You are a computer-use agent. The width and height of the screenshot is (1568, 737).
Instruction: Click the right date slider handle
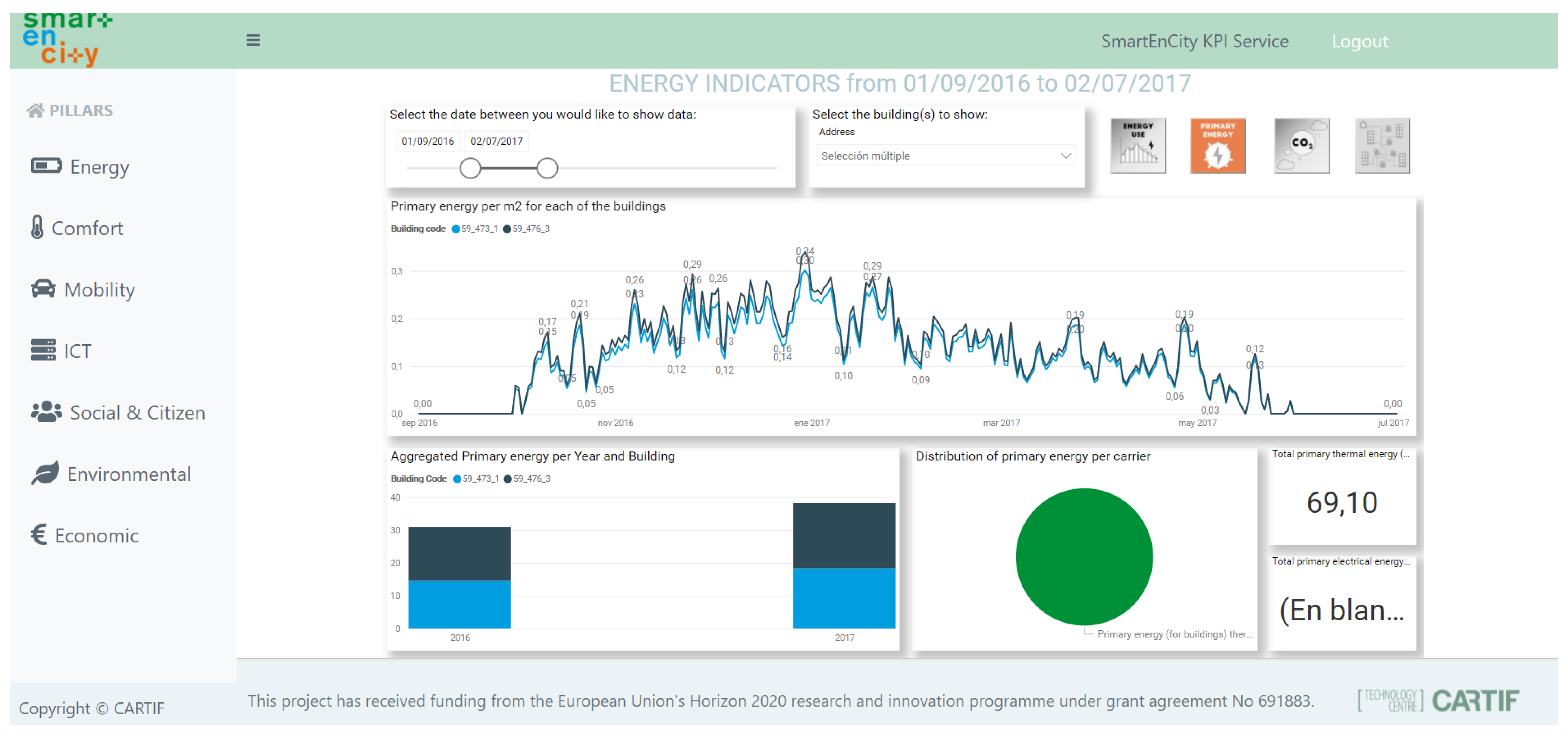[x=547, y=168]
